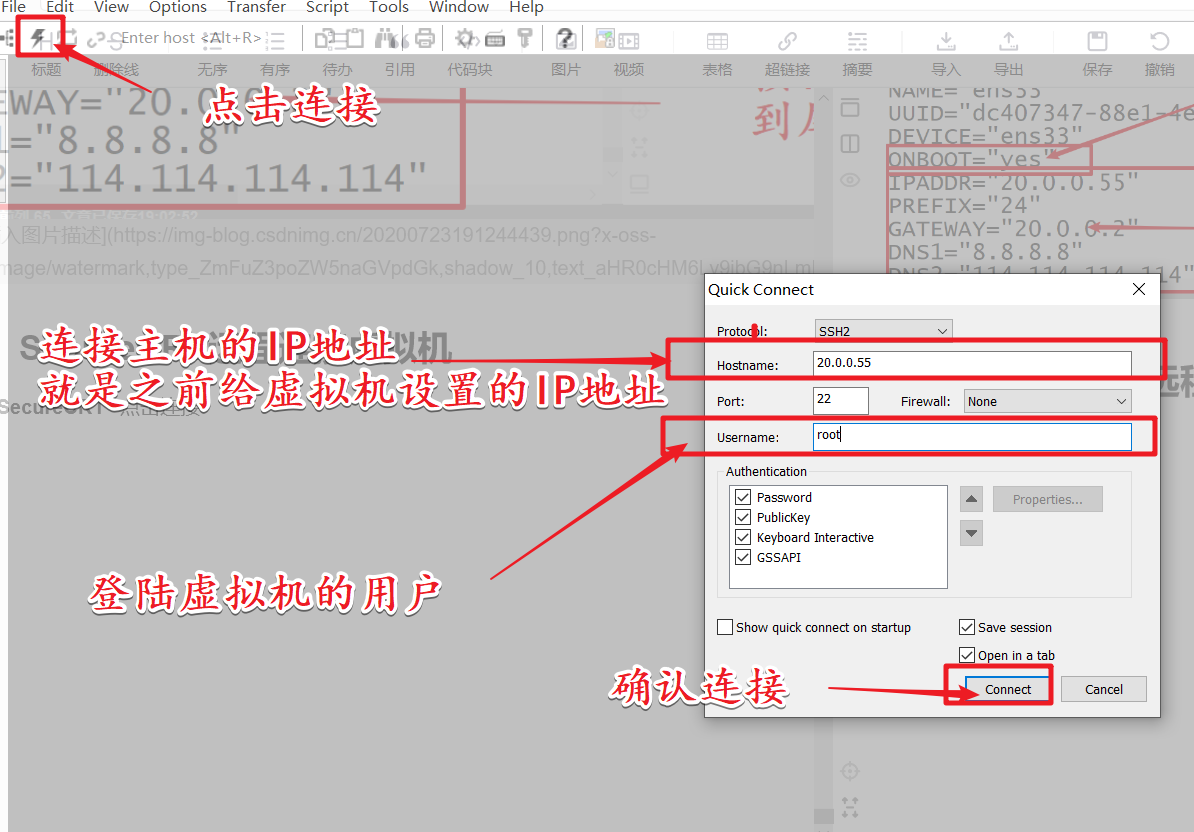Open the Protocol SSH2 dropdown
Image resolution: width=1194 pixels, height=832 pixels.
(x=883, y=331)
